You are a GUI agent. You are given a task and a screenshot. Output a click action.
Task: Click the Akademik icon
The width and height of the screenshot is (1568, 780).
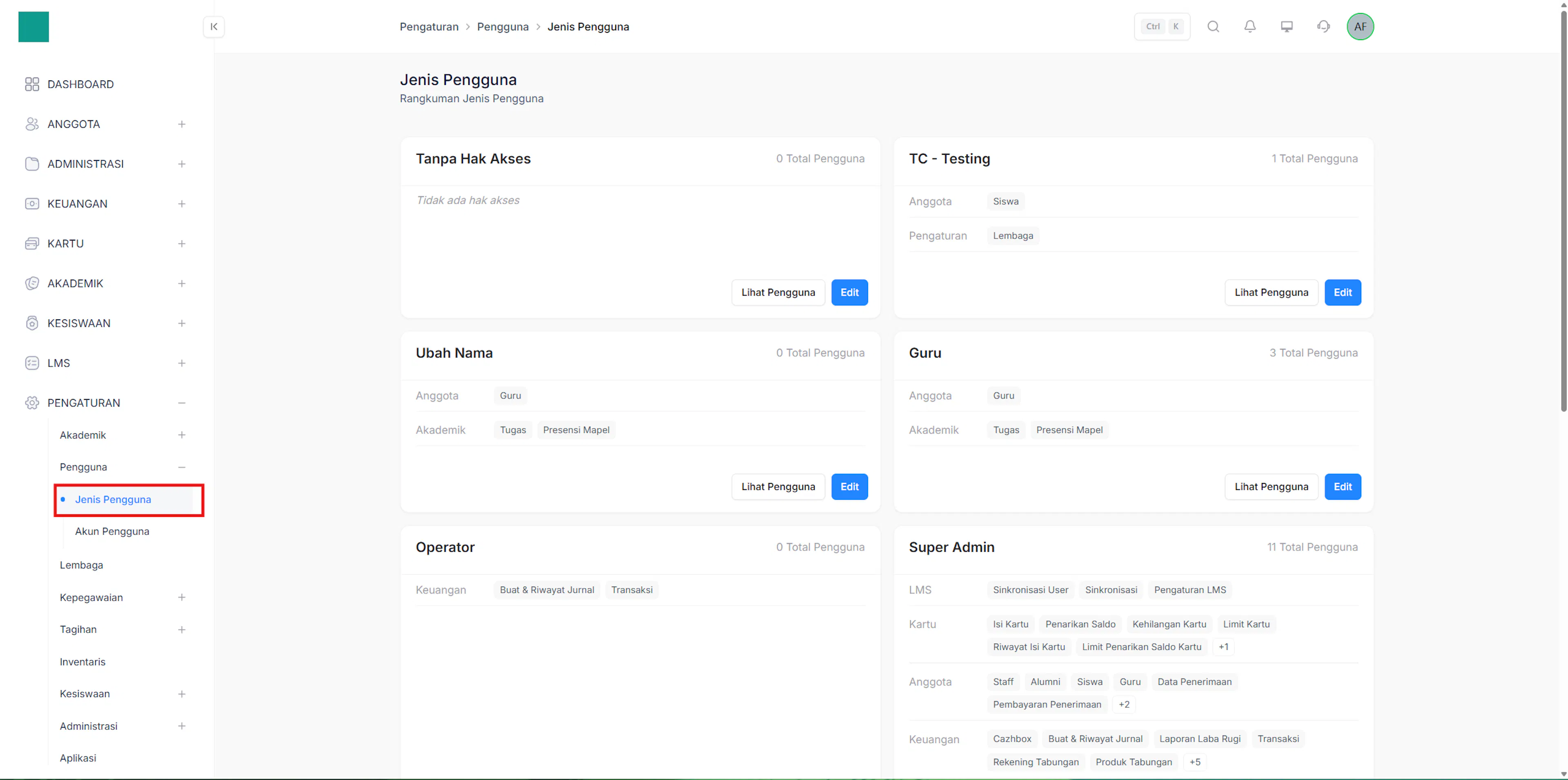[32, 284]
